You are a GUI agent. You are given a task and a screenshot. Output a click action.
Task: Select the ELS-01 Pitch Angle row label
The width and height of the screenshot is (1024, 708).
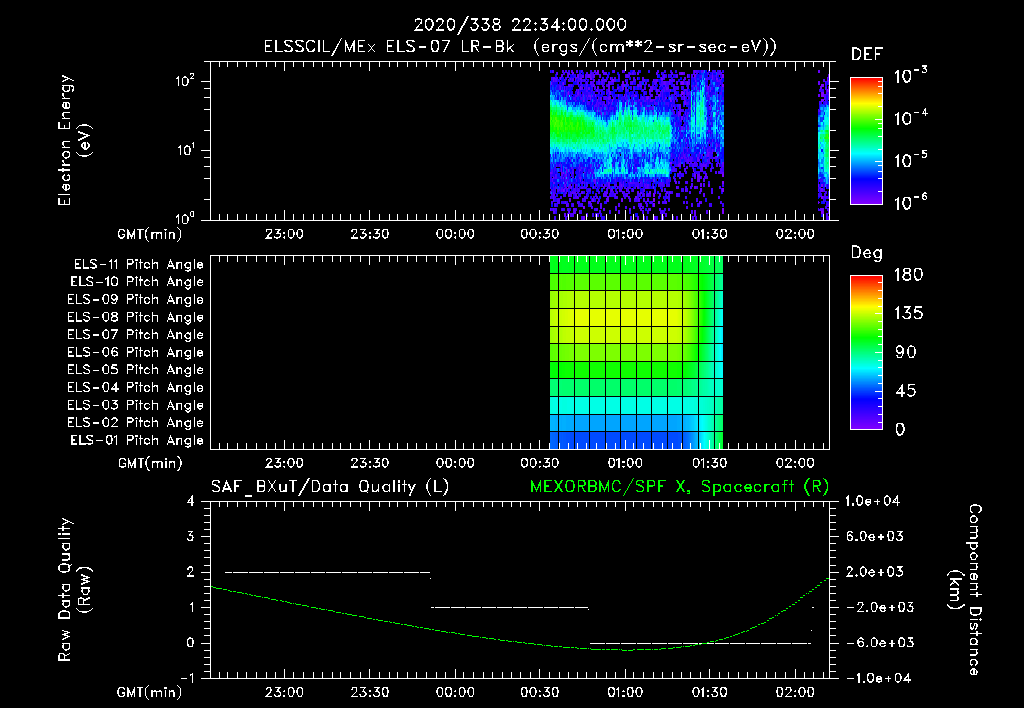[x=137, y=441]
